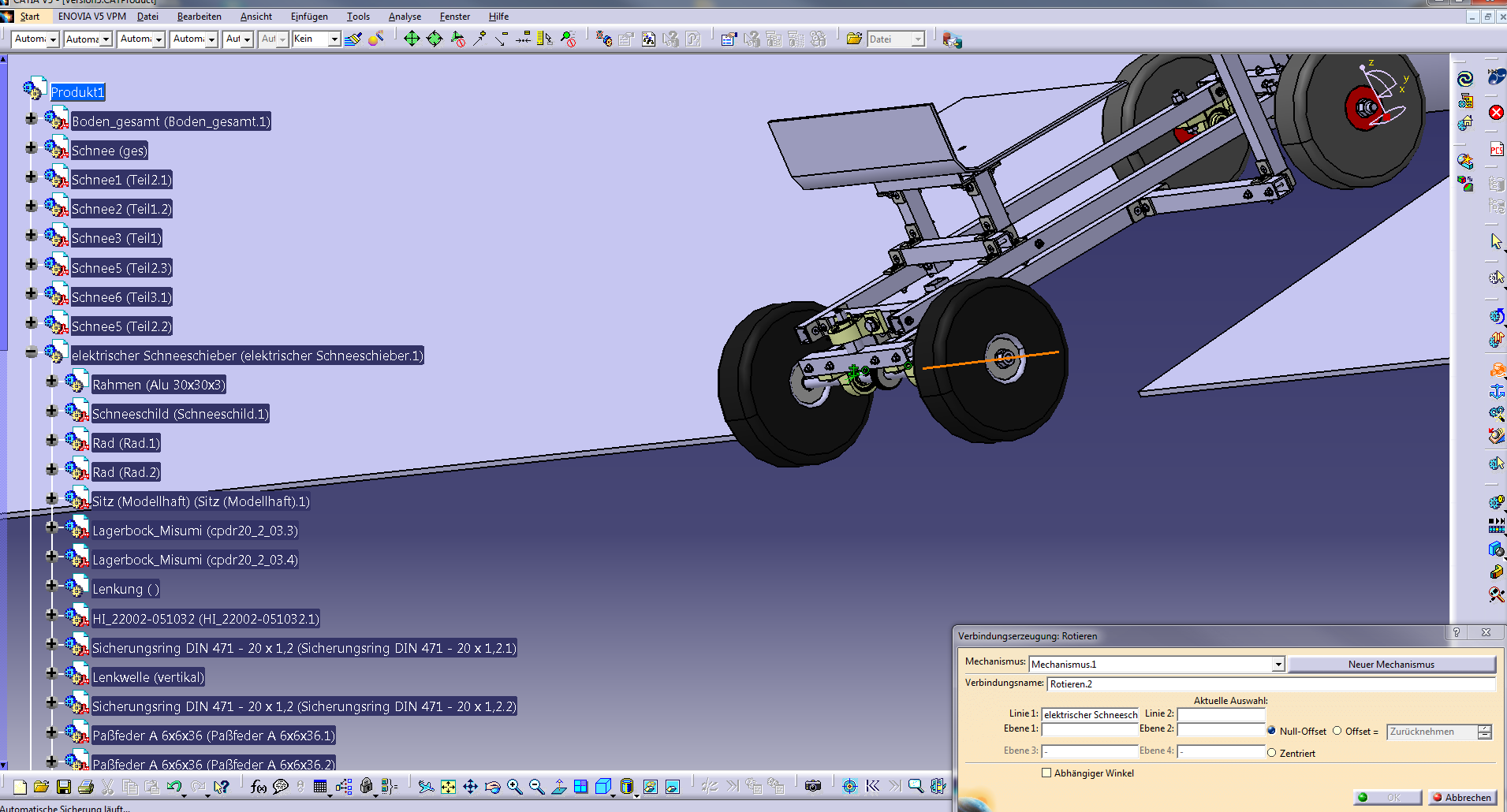Expand the Schnee (ges) tree node
1507x812 pixels.
click(x=32, y=148)
